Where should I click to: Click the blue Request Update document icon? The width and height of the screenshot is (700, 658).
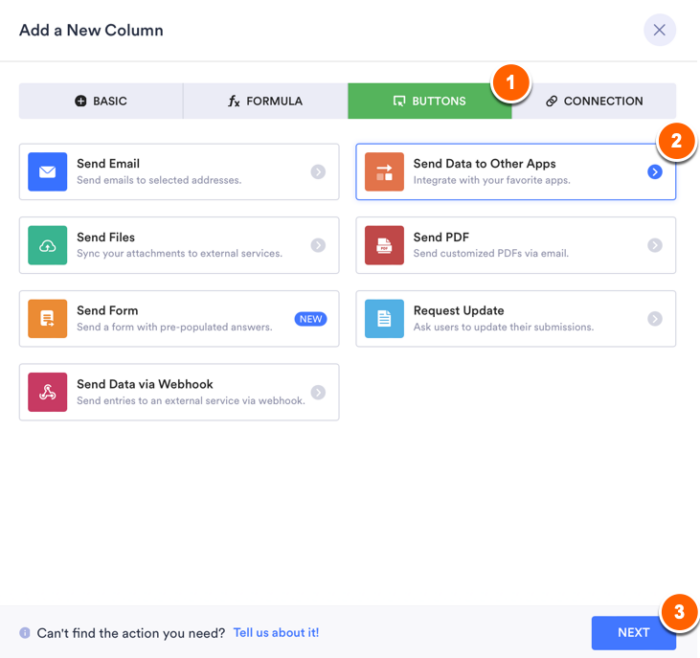(x=384, y=318)
